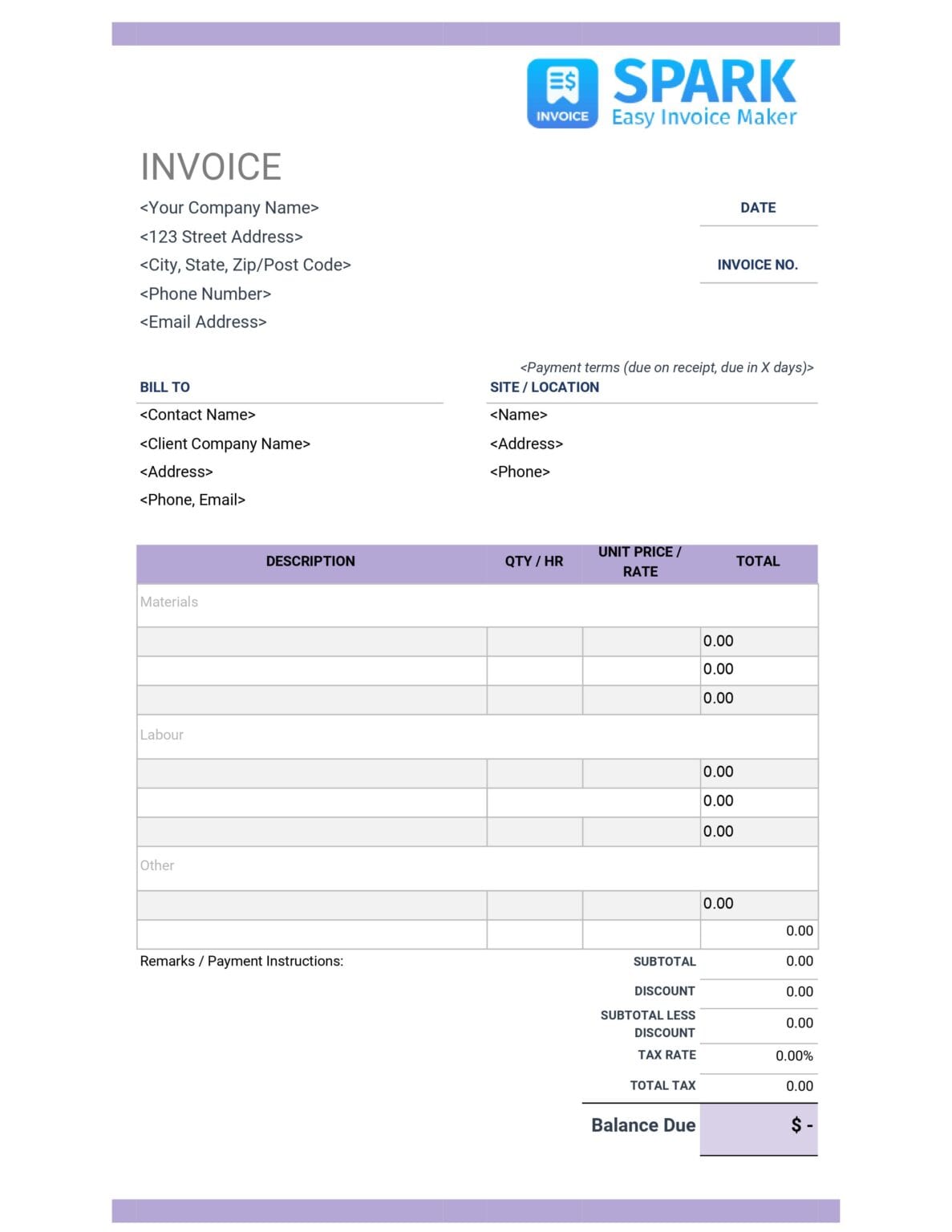
Task: Select the <Your Company Name> placeholder
Action: coord(229,207)
